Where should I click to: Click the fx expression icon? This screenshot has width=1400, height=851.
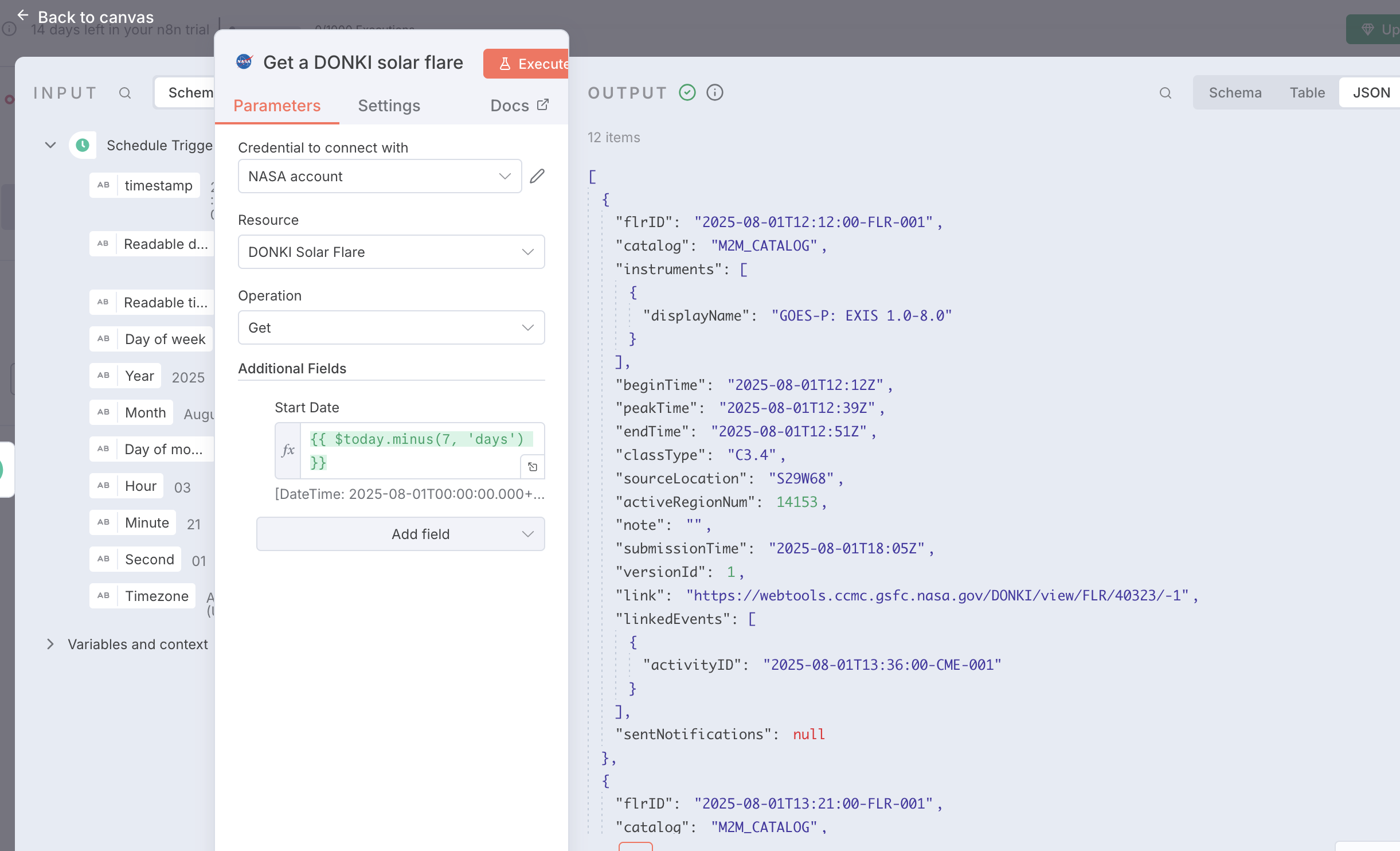[x=288, y=450]
